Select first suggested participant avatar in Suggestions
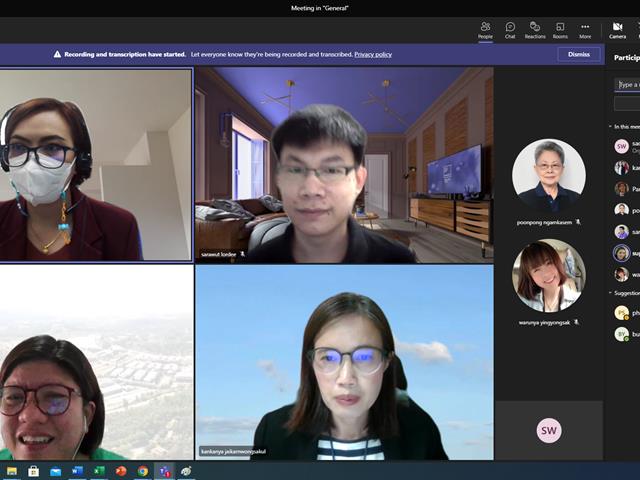The width and height of the screenshot is (640, 480). click(622, 313)
